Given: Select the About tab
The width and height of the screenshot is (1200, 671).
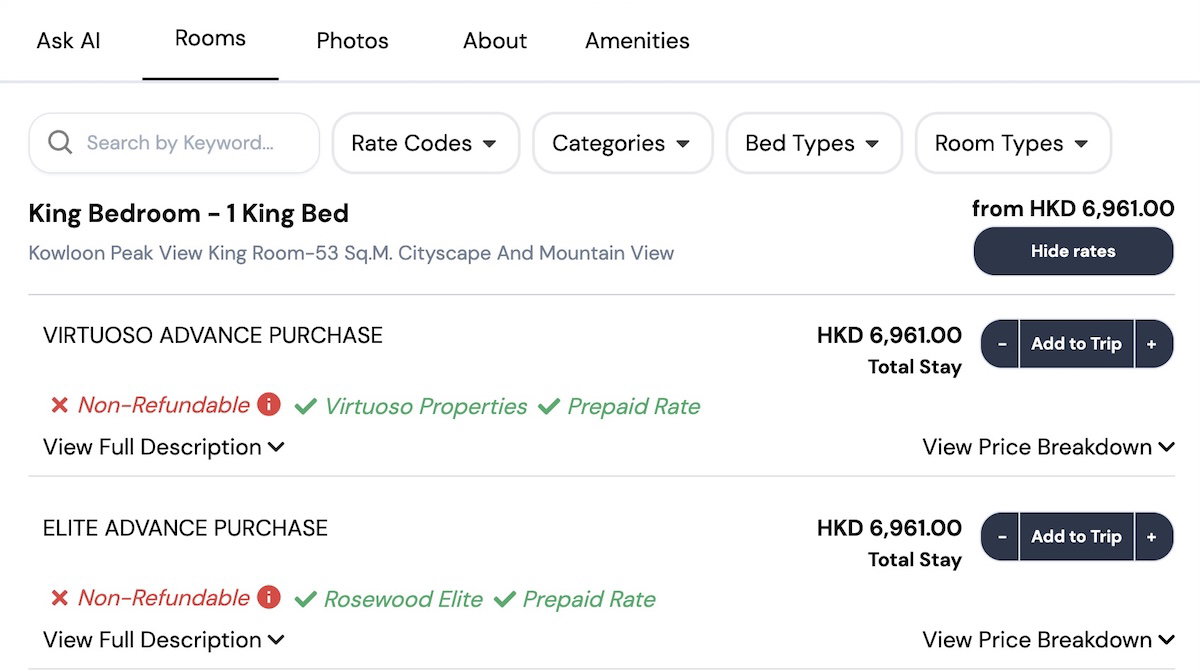Looking at the screenshot, I should click(495, 41).
